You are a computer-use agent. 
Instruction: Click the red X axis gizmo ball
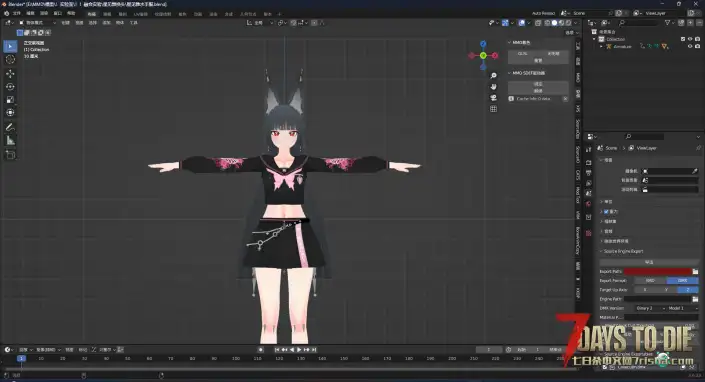[495, 56]
